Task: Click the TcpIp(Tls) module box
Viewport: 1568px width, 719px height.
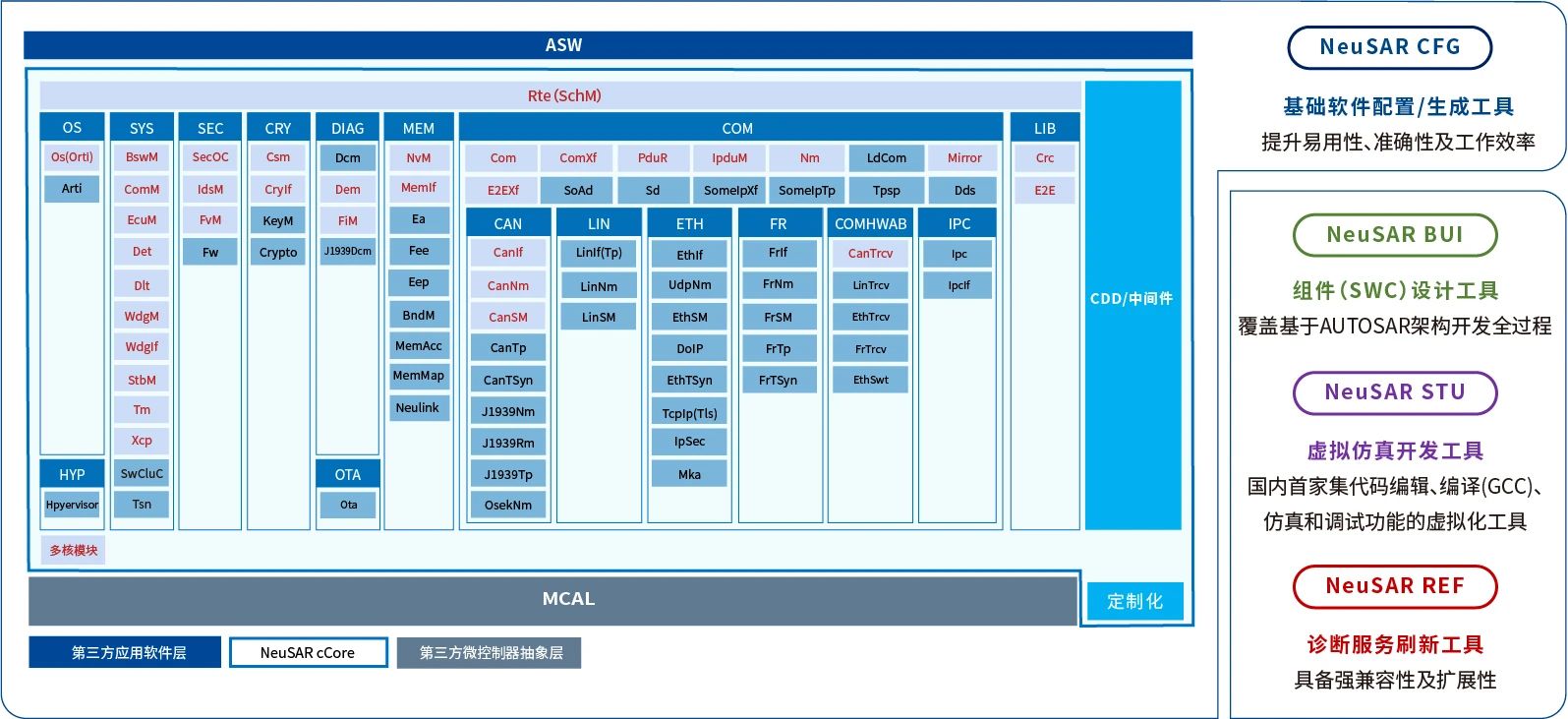Action: pos(689,413)
